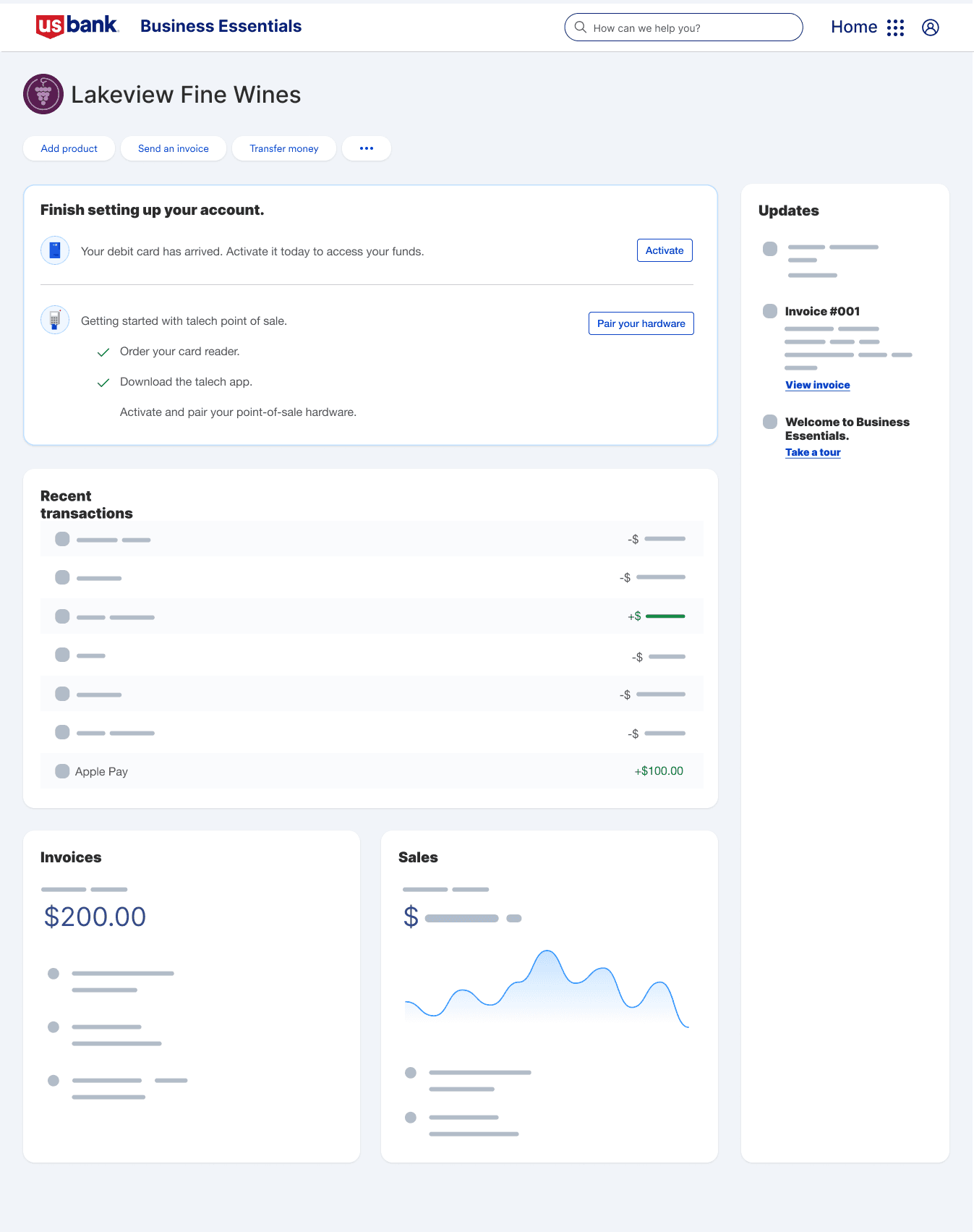Click the Invoice #001 update title
Screen dimensions: 974x1232
(x=822, y=311)
